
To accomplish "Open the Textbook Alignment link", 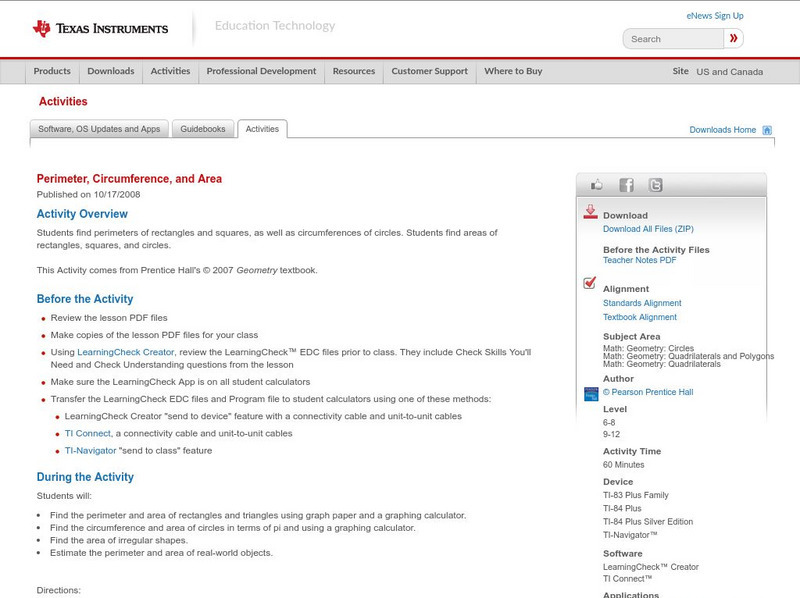I will [x=640, y=317].
